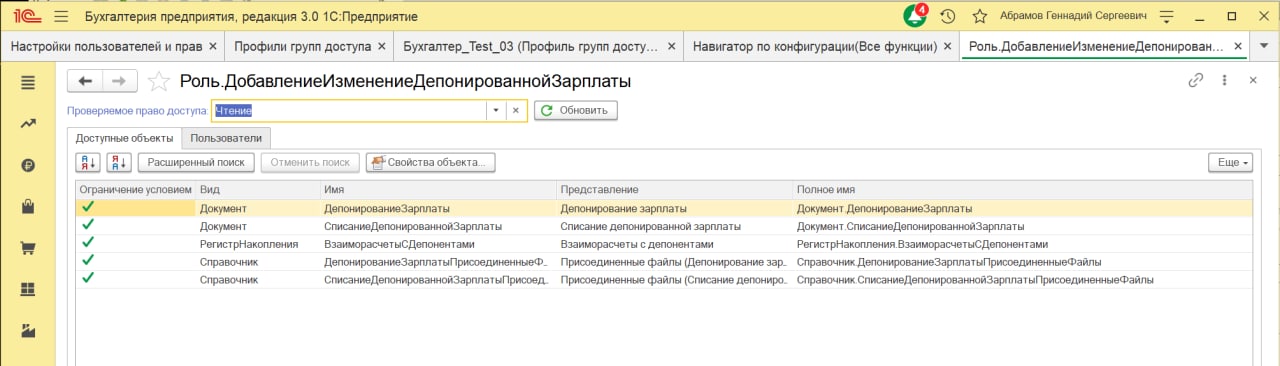Select the Доступные объекты tab
Screen dimensions: 1280x366
(x=124, y=138)
